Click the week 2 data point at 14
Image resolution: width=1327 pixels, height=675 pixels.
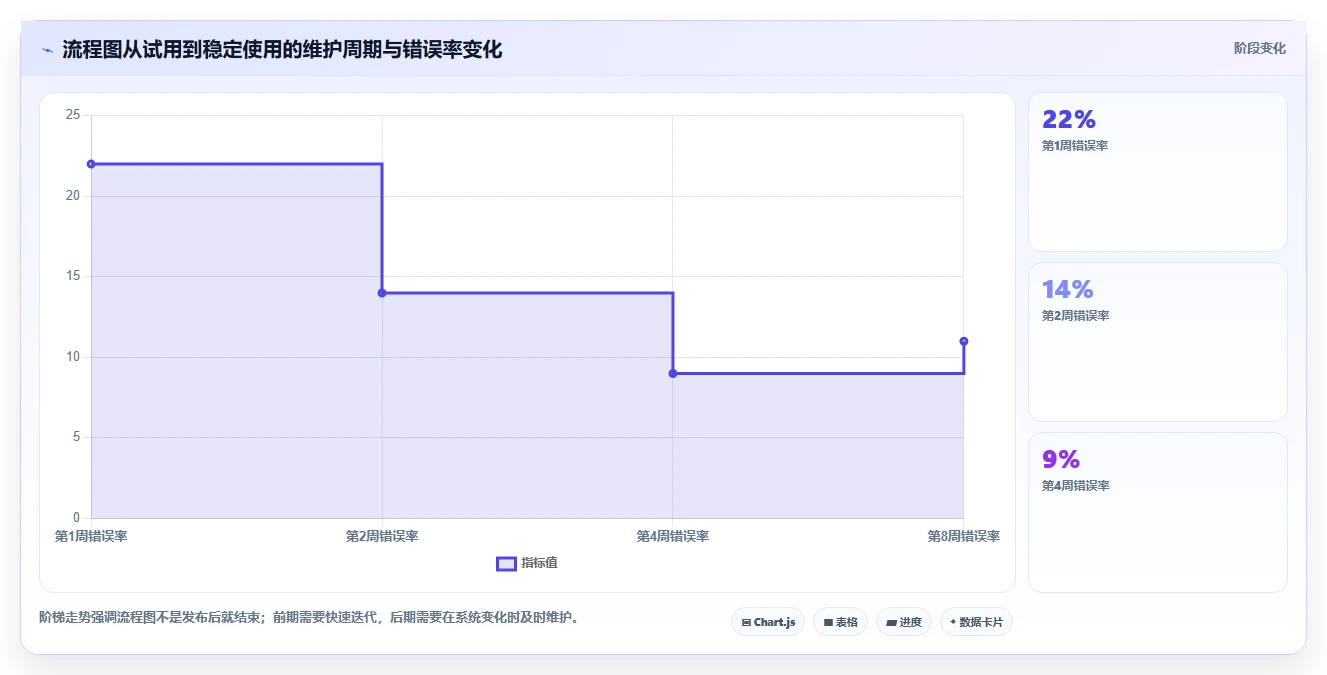(x=382, y=293)
